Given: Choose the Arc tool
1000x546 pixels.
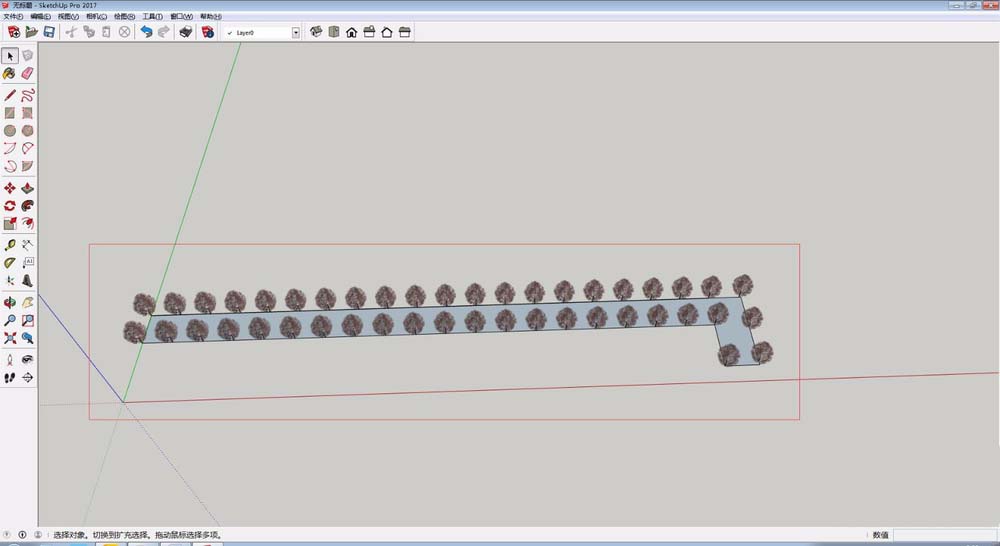Looking at the screenshot, I should (x=10, y=149).
